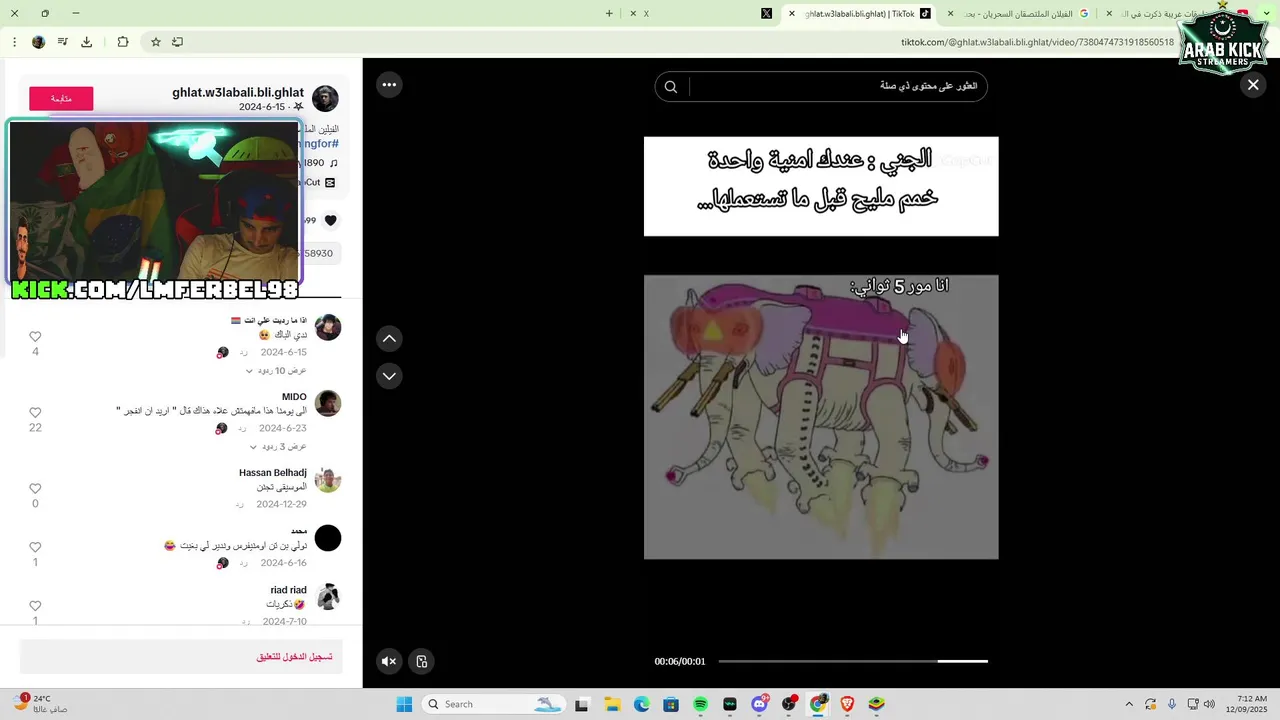Like riad riad's comment heart
This screenshot has height=720, width=1280.
35,606
